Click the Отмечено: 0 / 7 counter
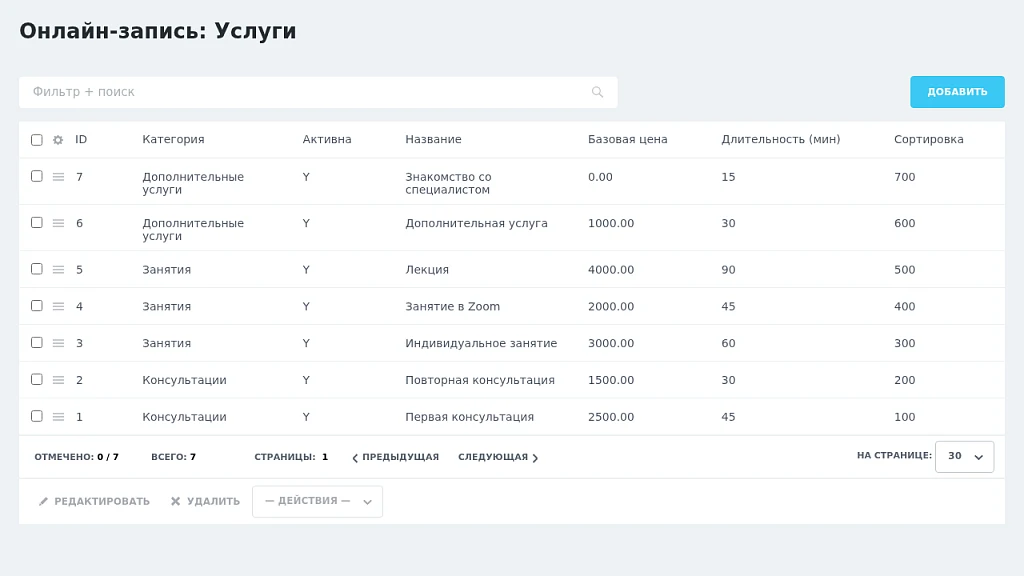The image size is (1024, 576). click(x=76, y=457)
